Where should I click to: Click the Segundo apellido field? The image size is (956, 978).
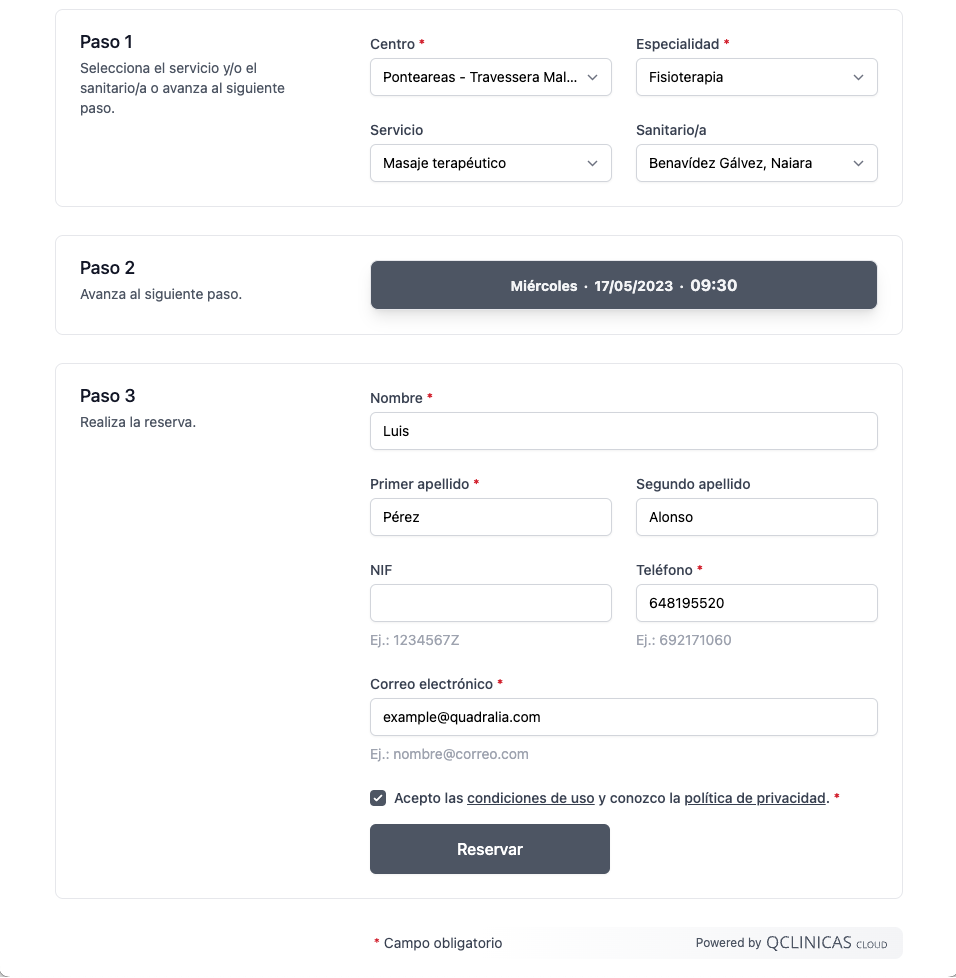click(756, 517)
